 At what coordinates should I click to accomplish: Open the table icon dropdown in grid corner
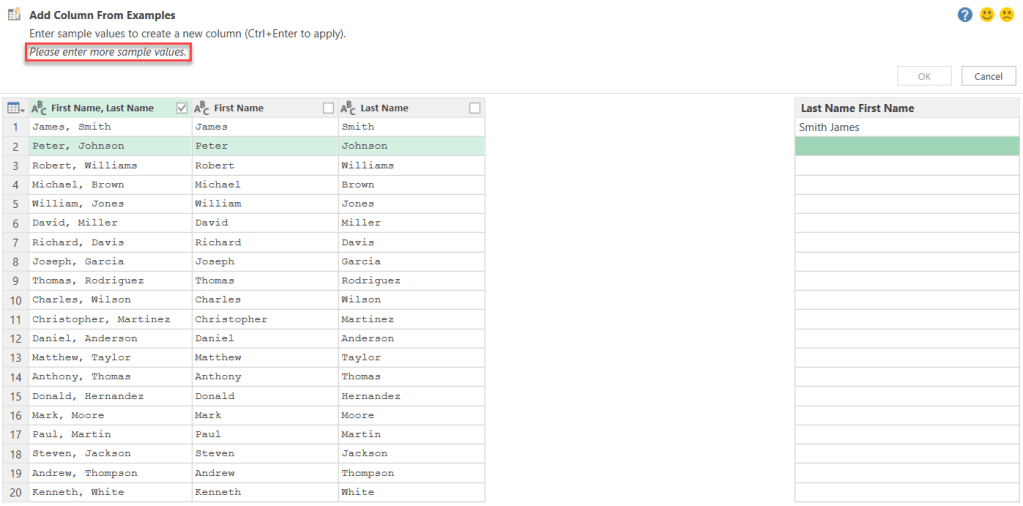[x=15, y=108]
